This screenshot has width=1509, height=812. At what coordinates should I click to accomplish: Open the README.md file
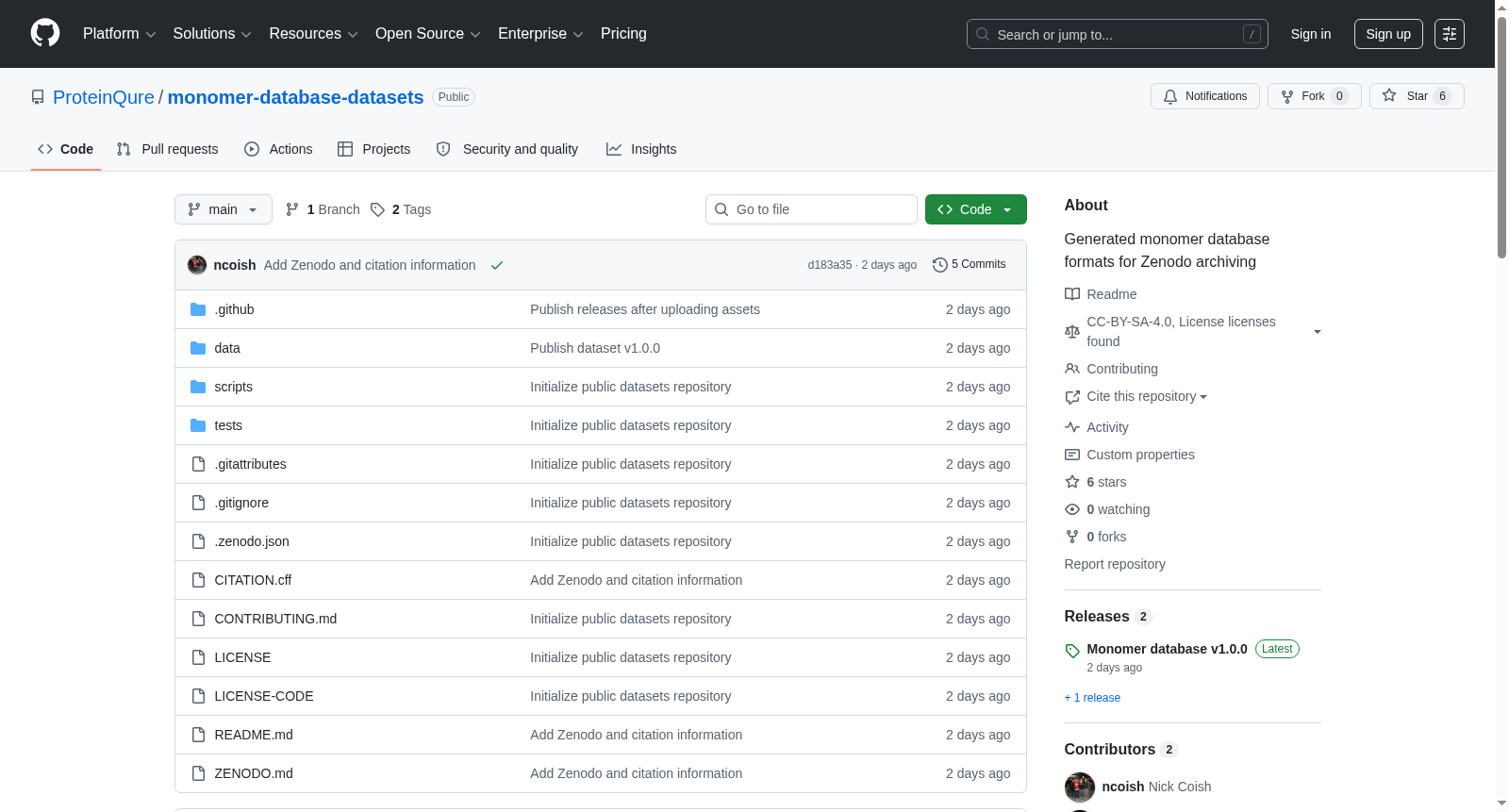254,735
